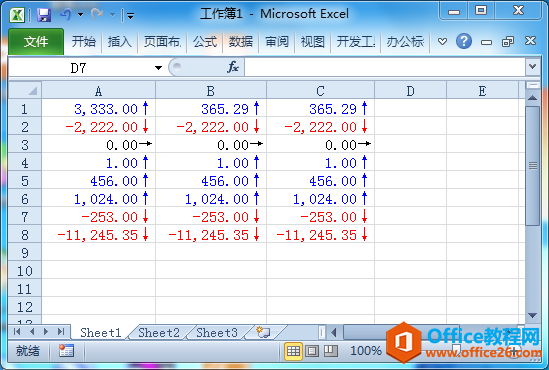Open Excel Help question mark icon
549x370 pixels.
[x=464, y=41]
